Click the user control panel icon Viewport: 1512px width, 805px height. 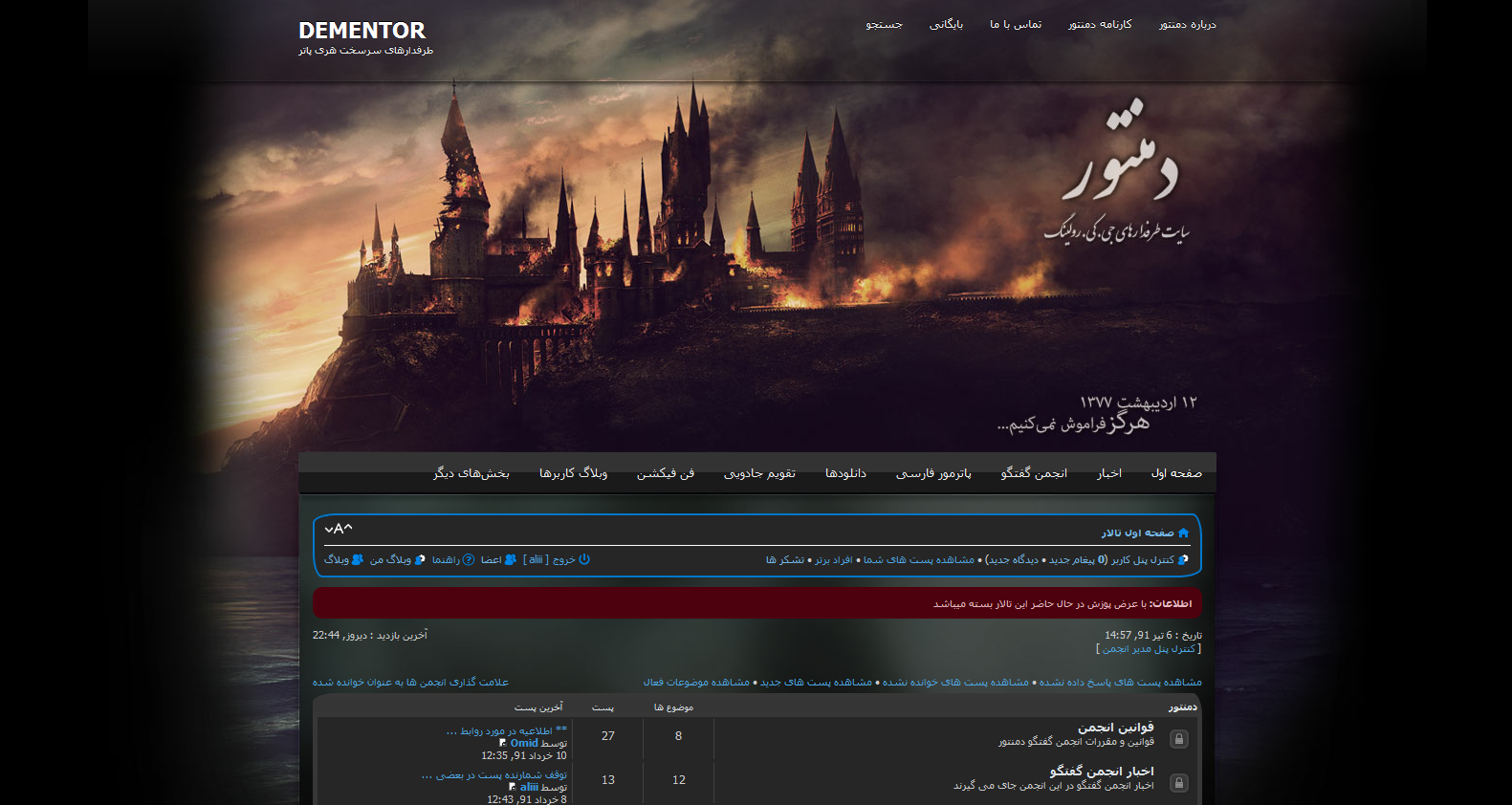pyautogui.click(x=1183, y=559)
